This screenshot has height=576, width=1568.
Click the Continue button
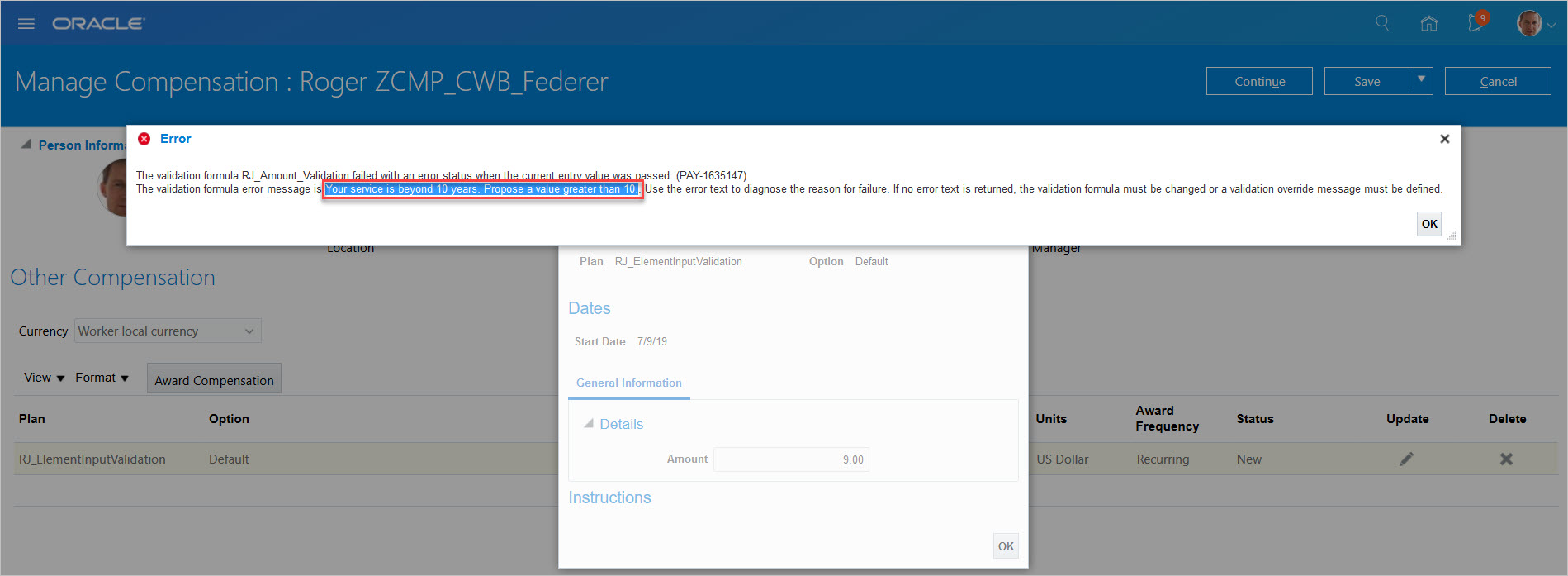tap(1259, 81)
